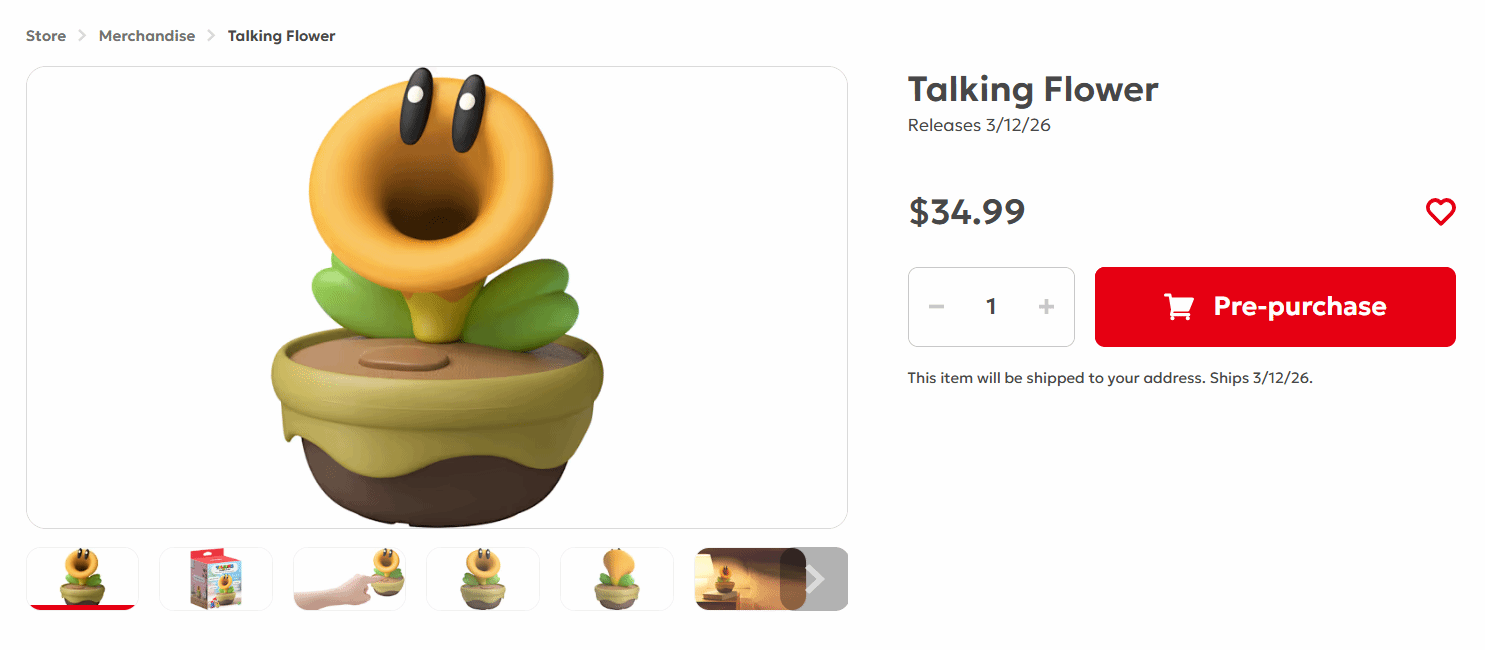
Task: Increase quantity with the plus icon
Action: 1046,307
